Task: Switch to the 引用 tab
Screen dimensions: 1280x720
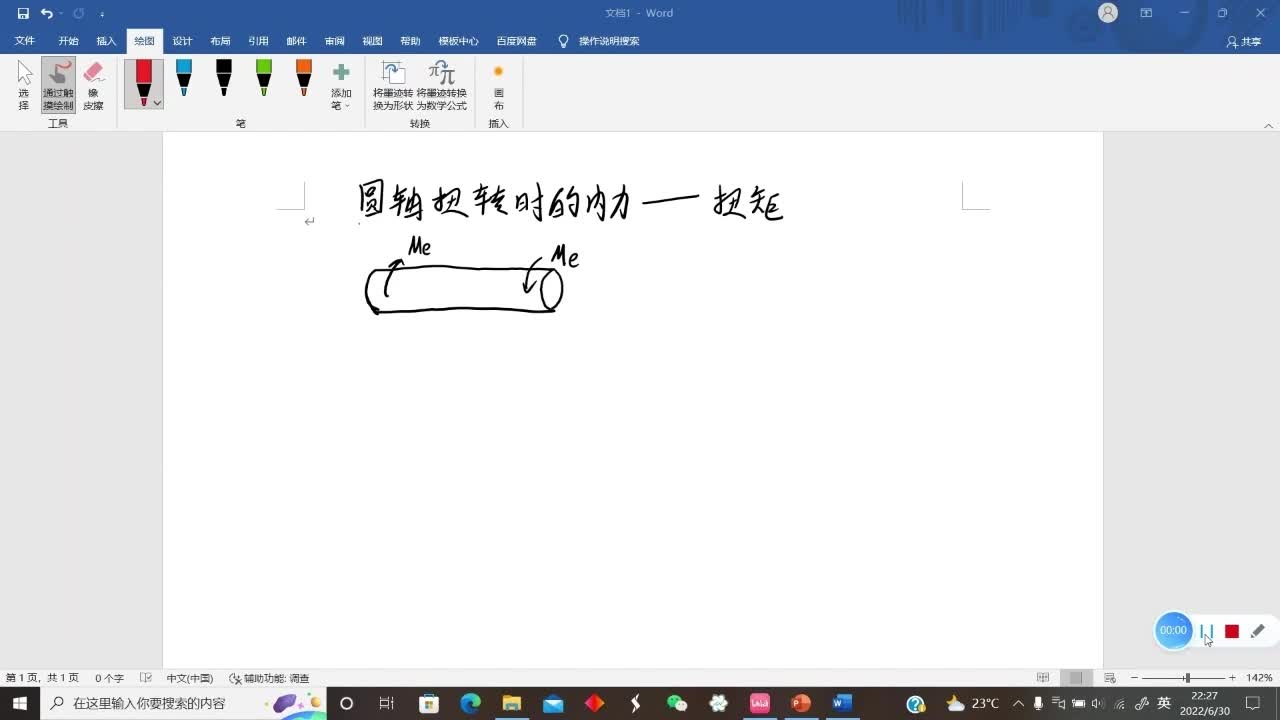Action: pyautogui.click(x=258, y=41)
